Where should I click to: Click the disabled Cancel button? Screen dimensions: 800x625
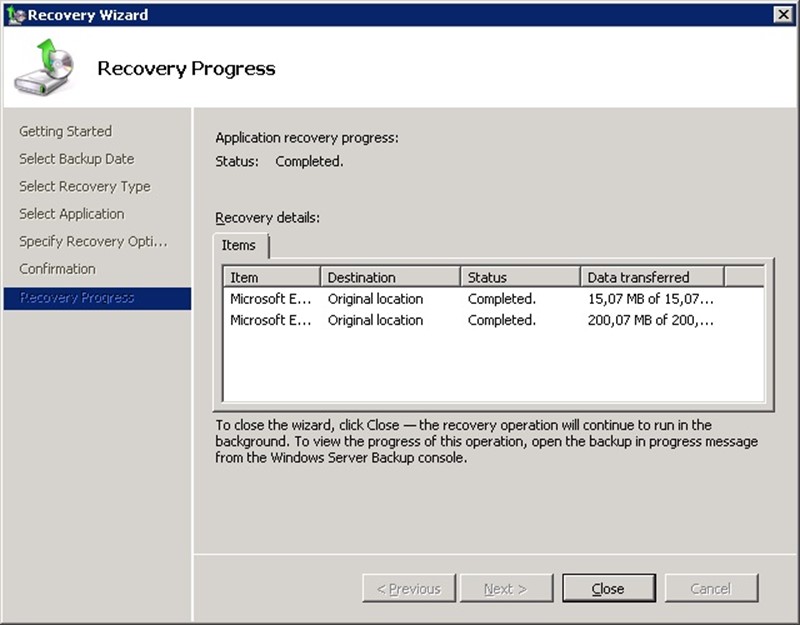(x=711, y=588)
